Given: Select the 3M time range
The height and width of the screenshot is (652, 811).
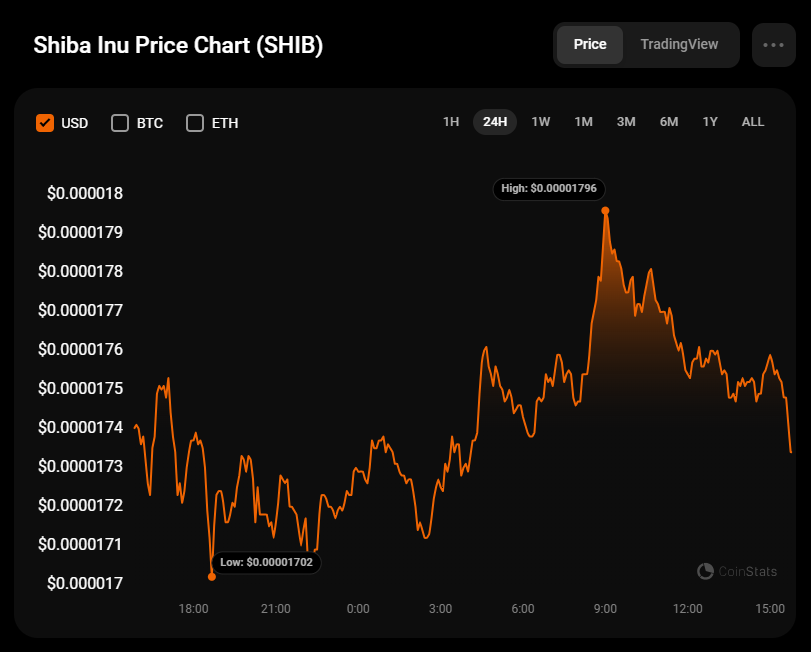Looking at the screenshot, I should (626, 122).
